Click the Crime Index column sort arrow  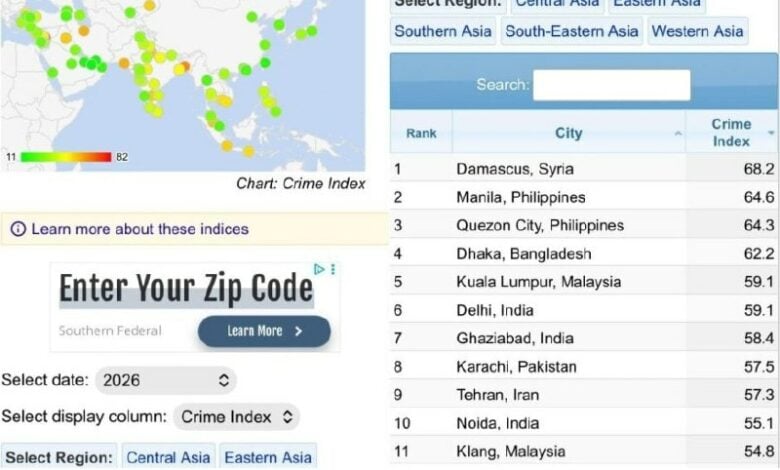point(771,133)
